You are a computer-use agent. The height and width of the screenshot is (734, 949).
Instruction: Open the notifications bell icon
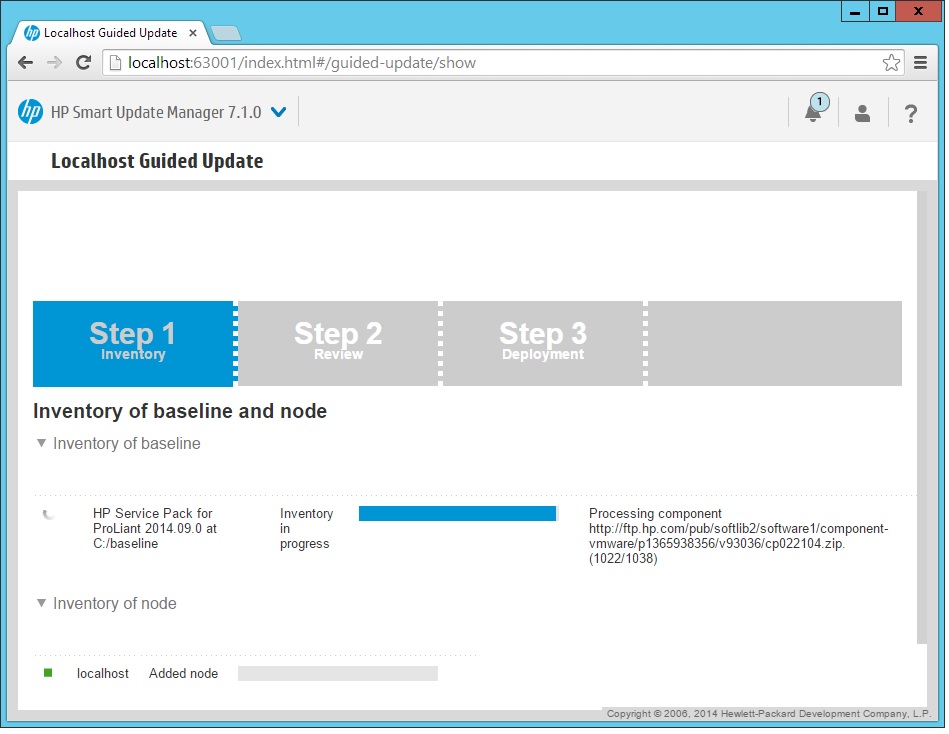(x=813, y=112)
